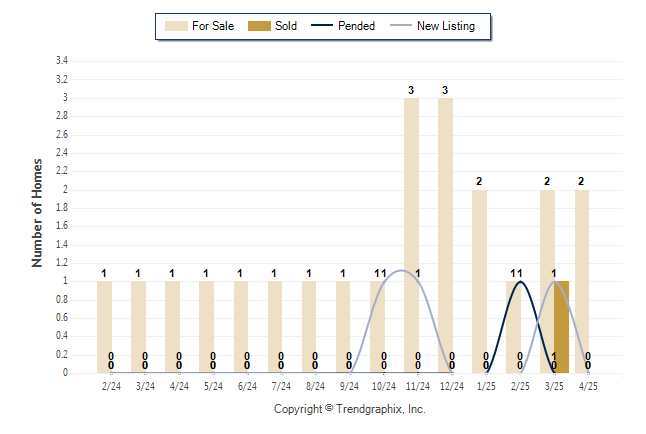
Task: Click the 4/25 For Sale bar
Action: 582,282
